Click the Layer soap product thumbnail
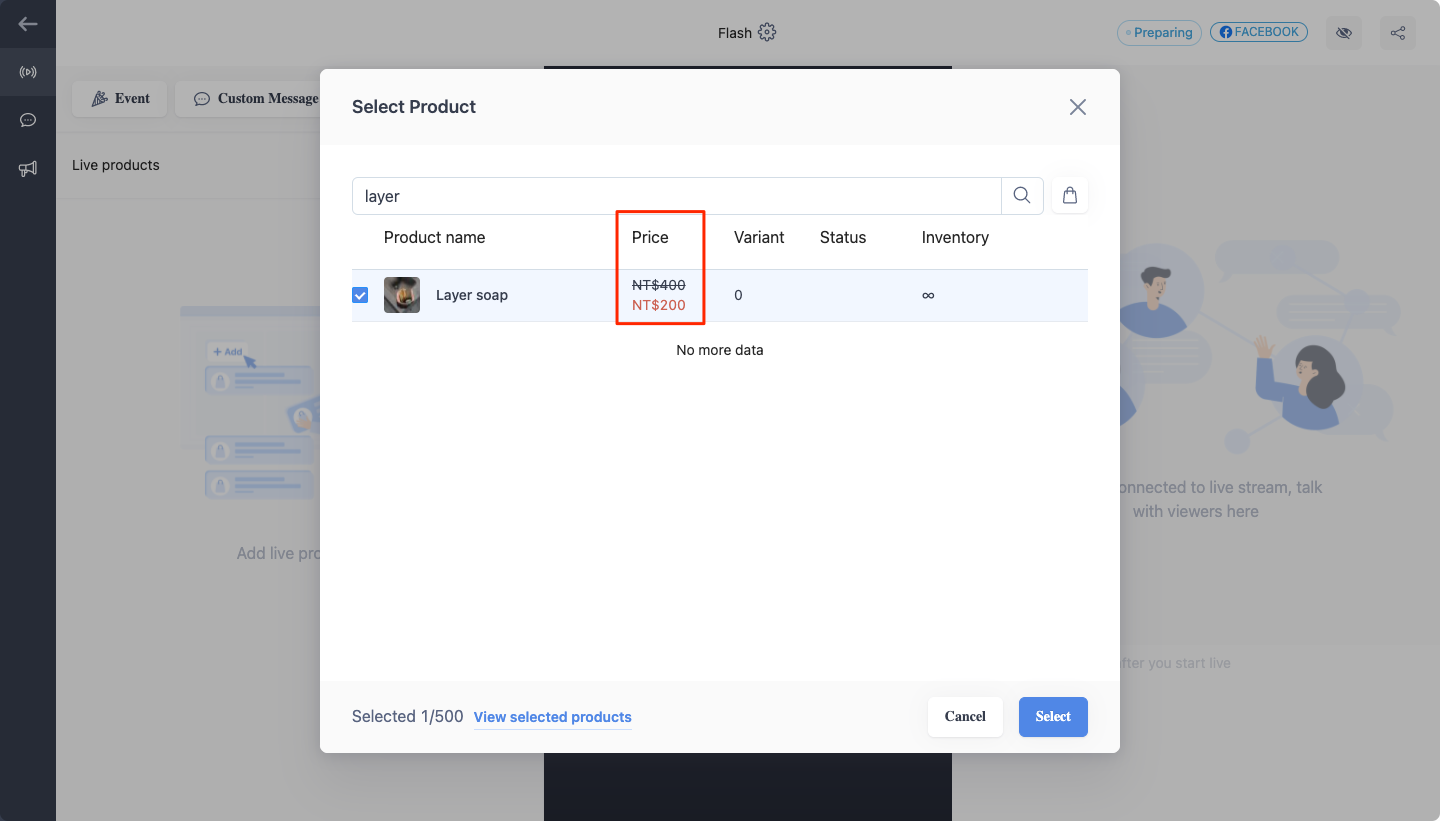Screen dimensions: 1440x821 pyautogui.click(x=402, y=295)
